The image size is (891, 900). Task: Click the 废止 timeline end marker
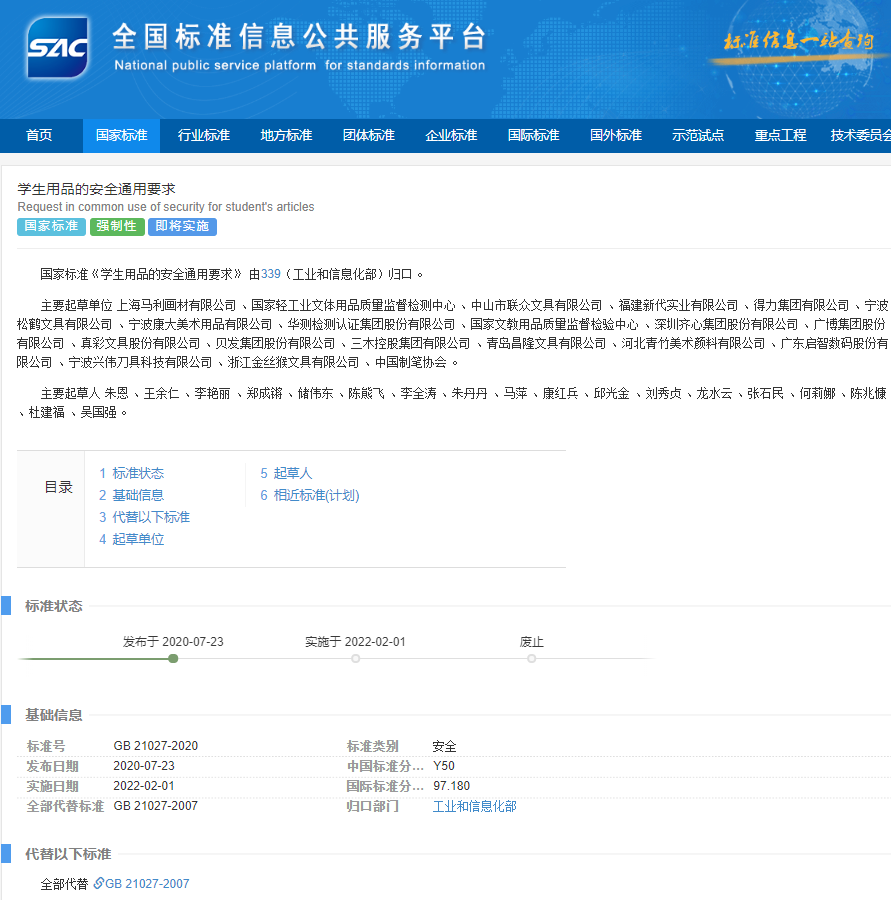[x=531, y=658]
